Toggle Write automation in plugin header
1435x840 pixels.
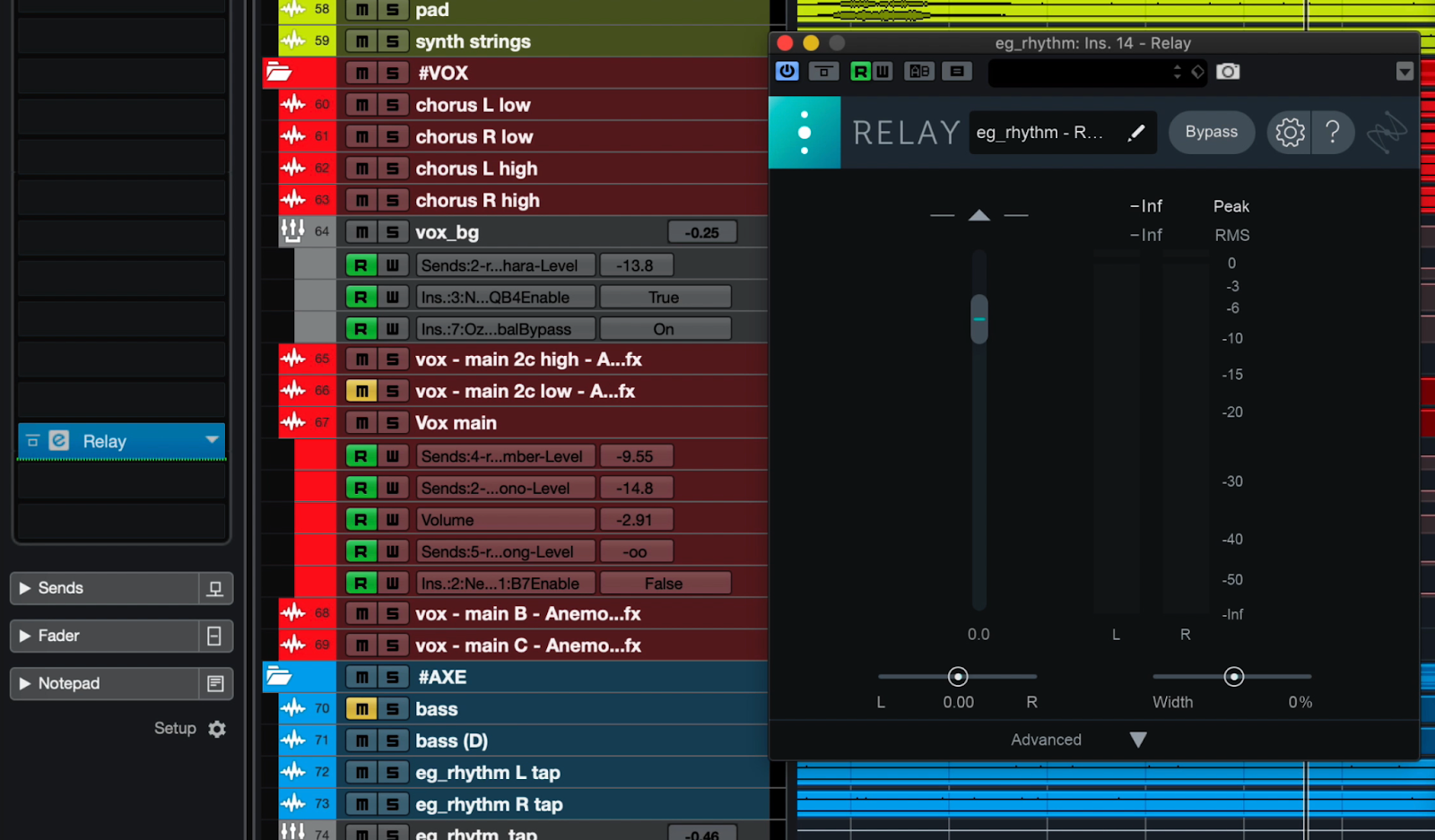(x=883, y=71)
